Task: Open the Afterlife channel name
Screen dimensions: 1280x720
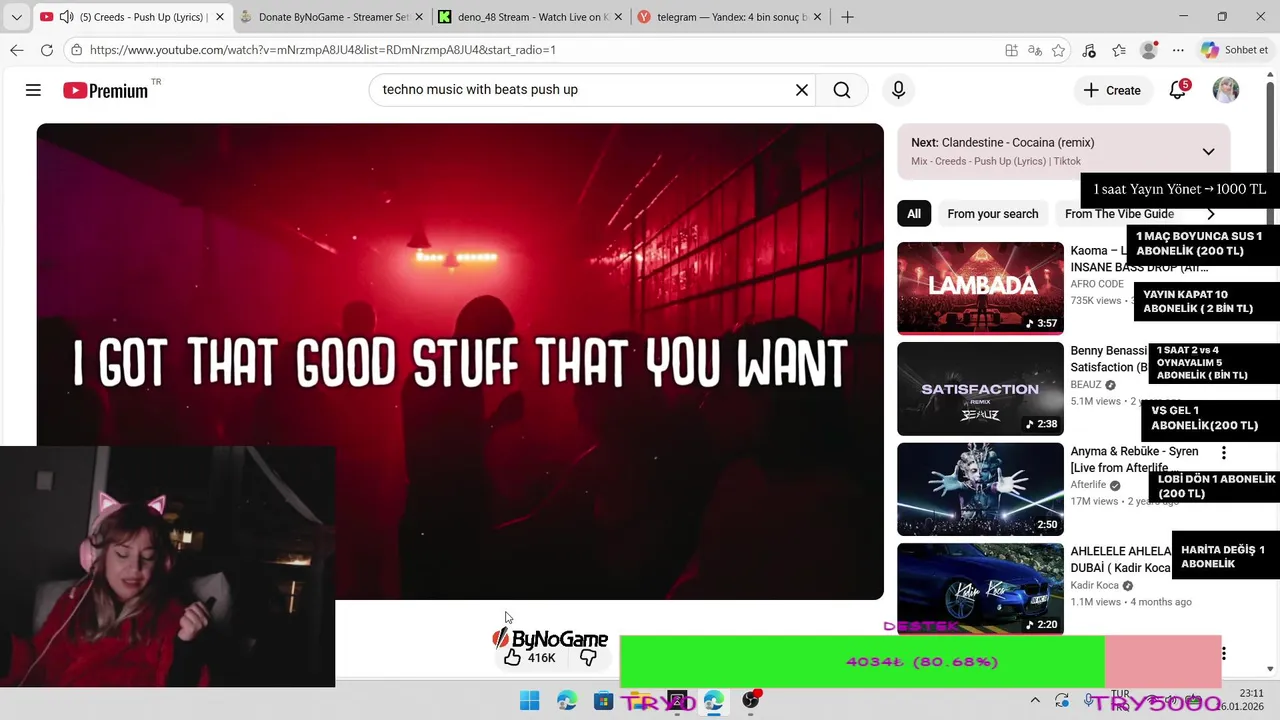Action: click(x=1088, y=485)
